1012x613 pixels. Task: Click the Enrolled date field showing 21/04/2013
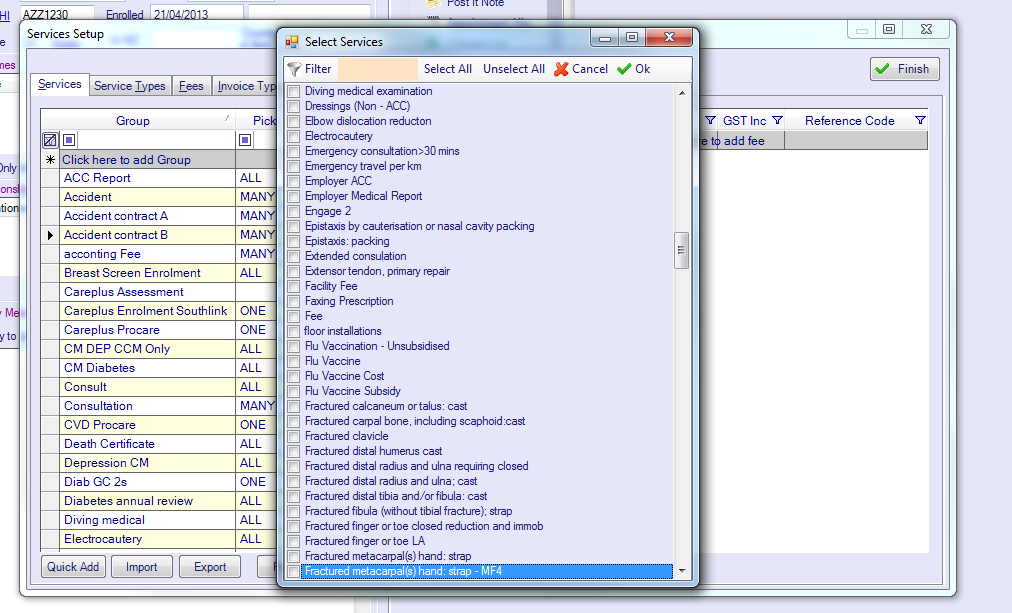197,14
